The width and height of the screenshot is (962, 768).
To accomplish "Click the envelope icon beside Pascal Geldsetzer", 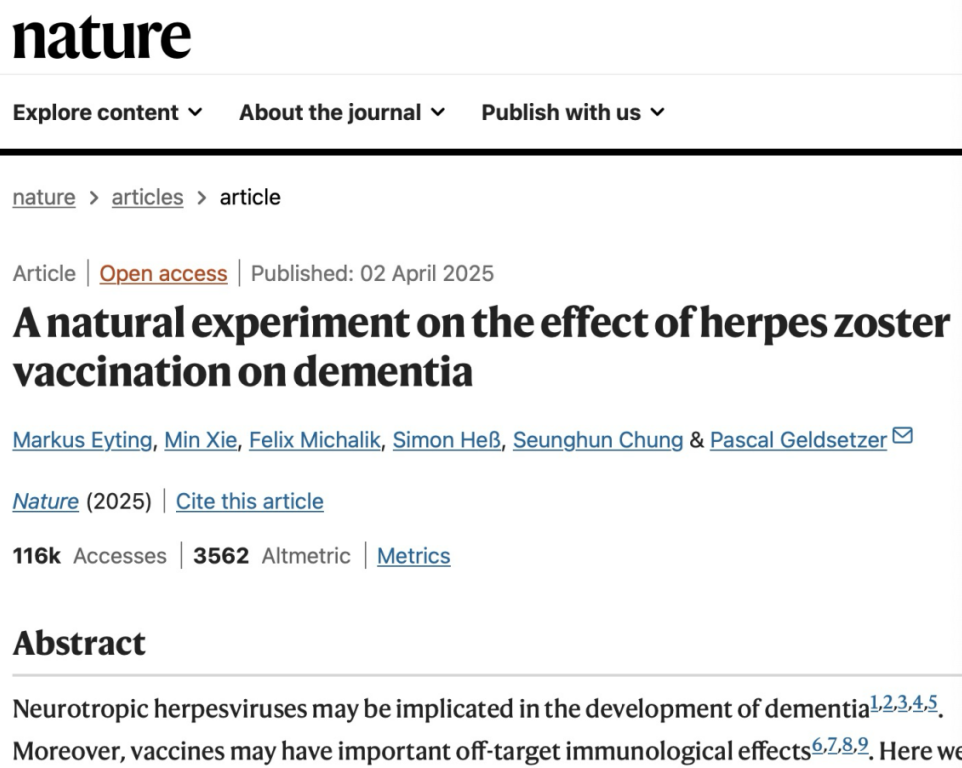I will coord(902,436).
